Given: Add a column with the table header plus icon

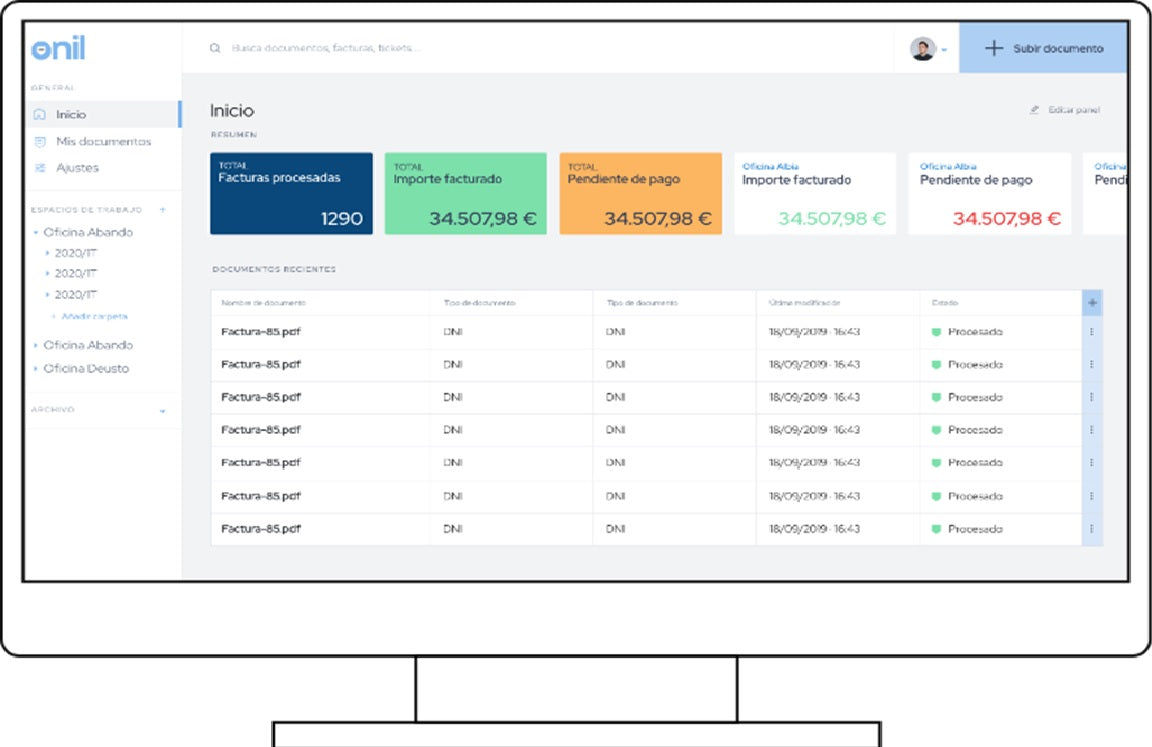Looking at the screenshot, I should click(1092, 303).
